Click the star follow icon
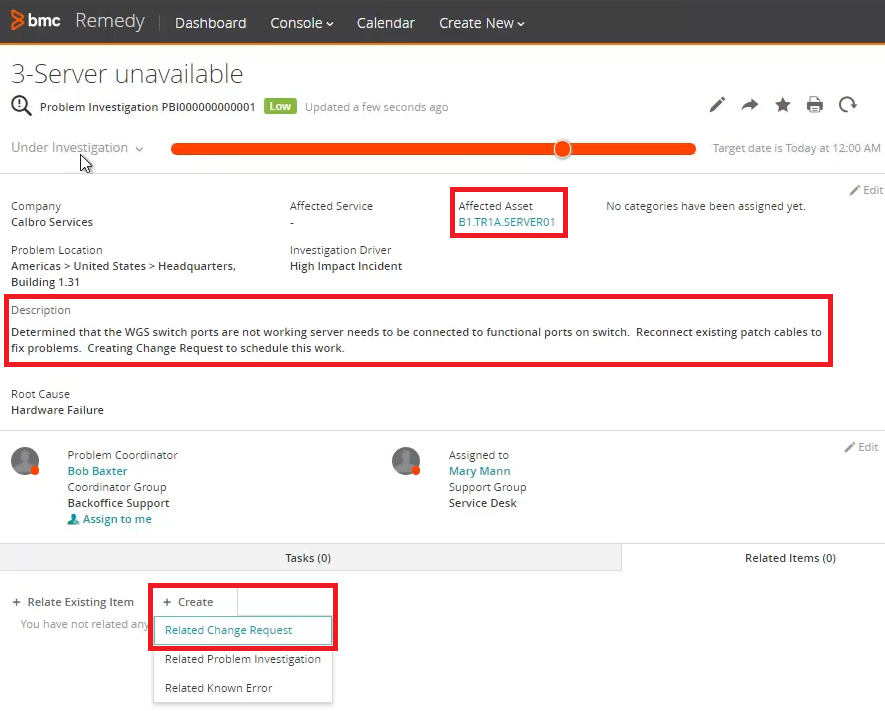 pyautogui.click(x=782, y=105)
